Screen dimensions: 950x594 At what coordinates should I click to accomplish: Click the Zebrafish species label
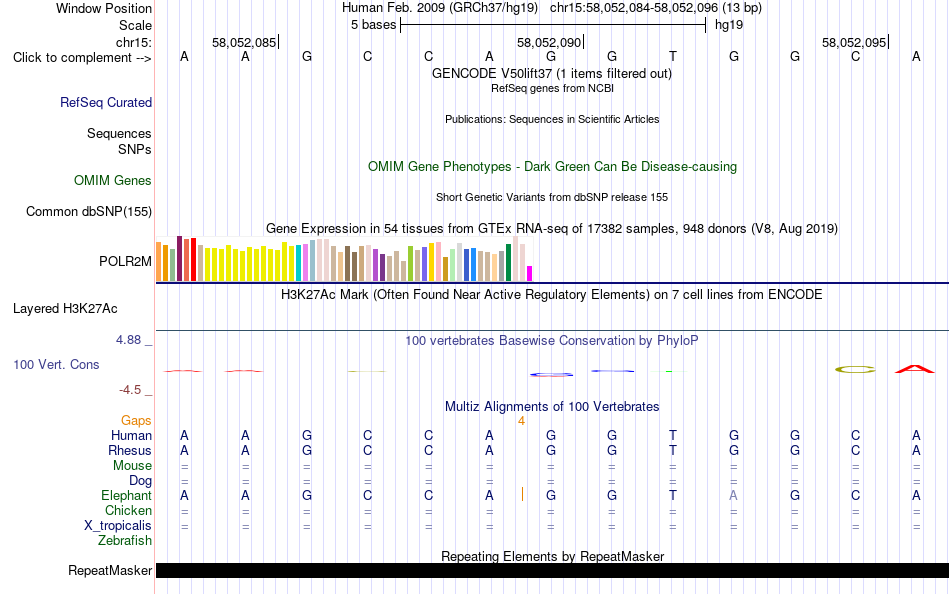[x=125, y=541]
